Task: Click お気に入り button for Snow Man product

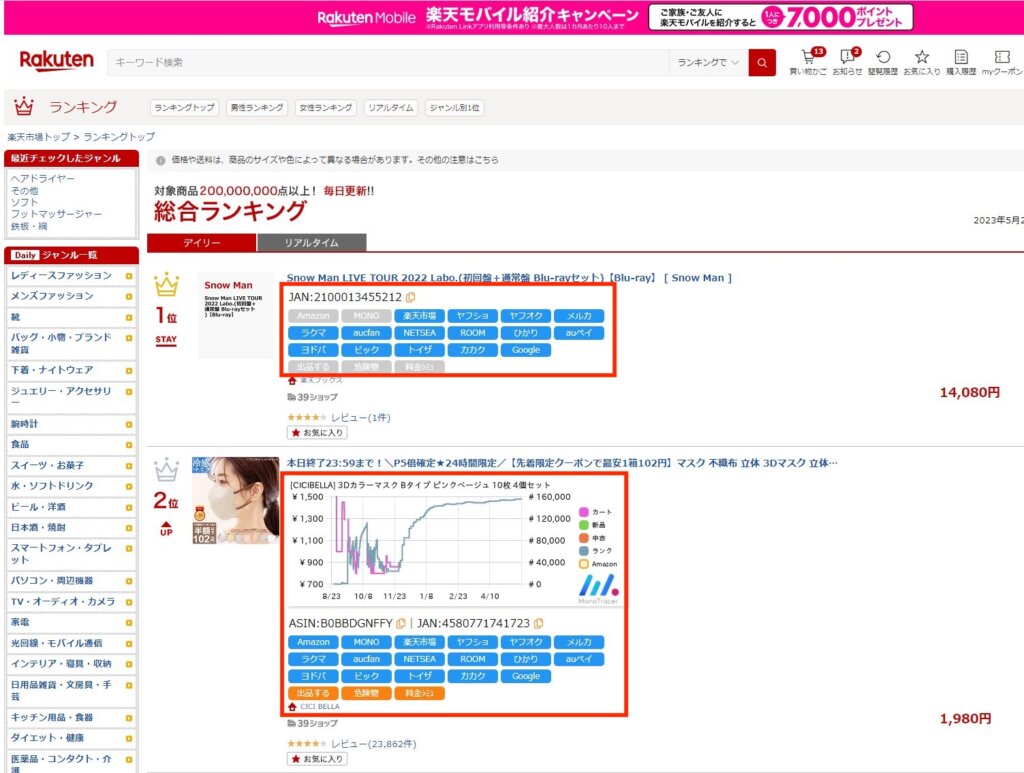Action: pyautogui.click(x=317, y=432)
